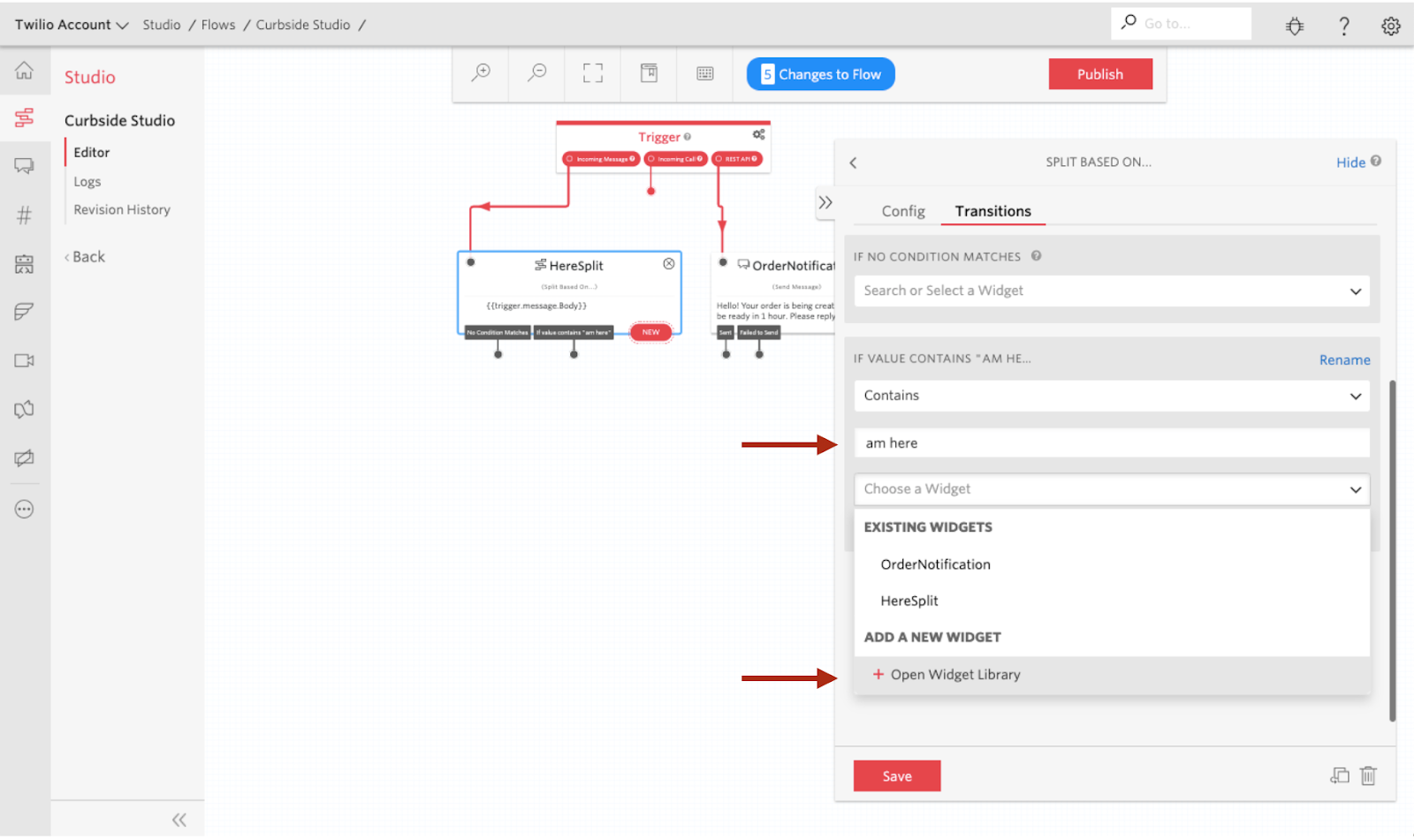Click the Sent transition on OrderNotification widget
Screen dimensions: 1414x840
(x=726, y=332)
